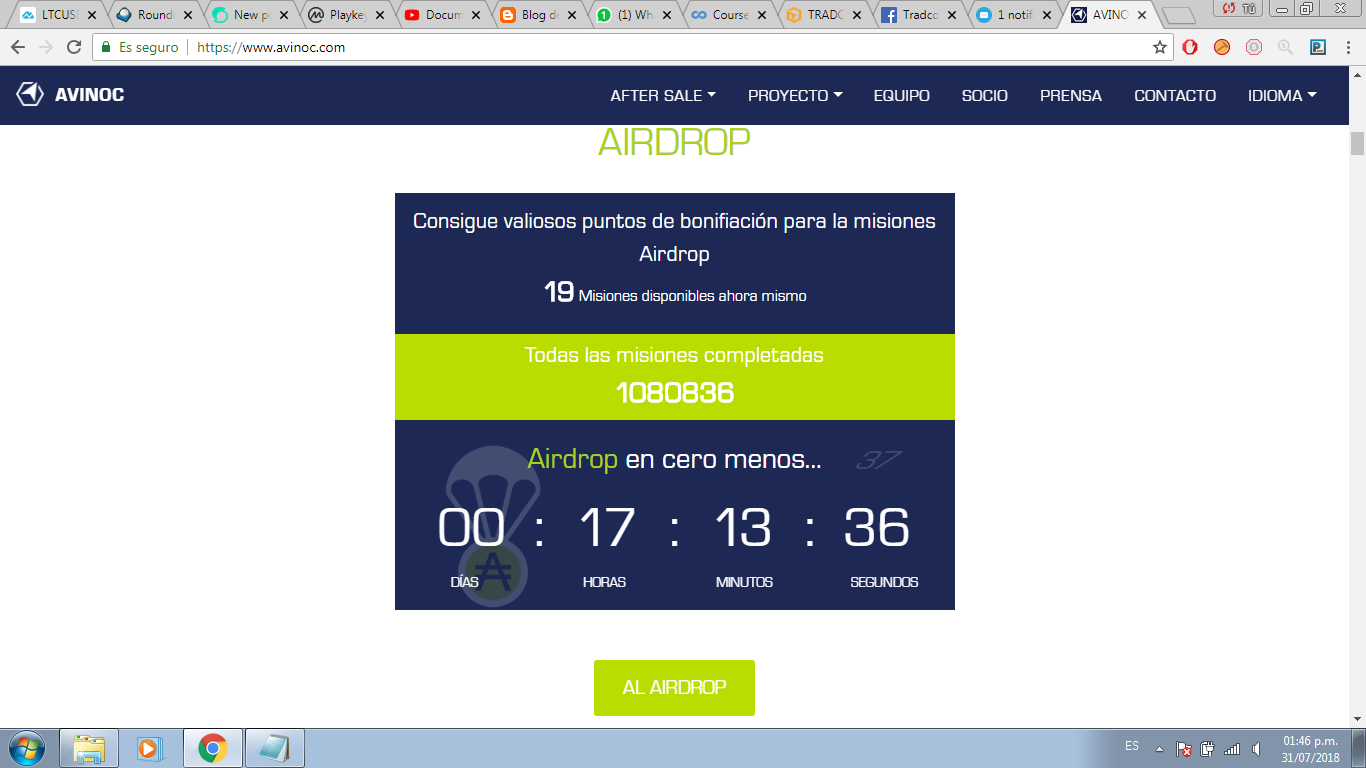Click the pink circular extension icon

click(x=1254, y=47)
